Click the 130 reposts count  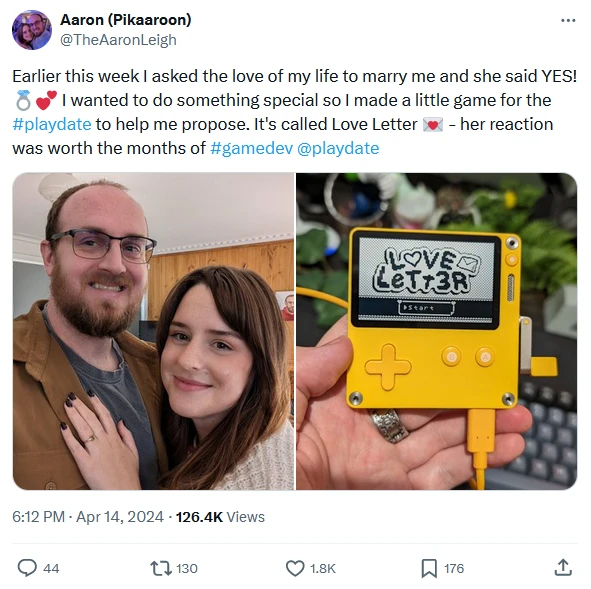187,568
